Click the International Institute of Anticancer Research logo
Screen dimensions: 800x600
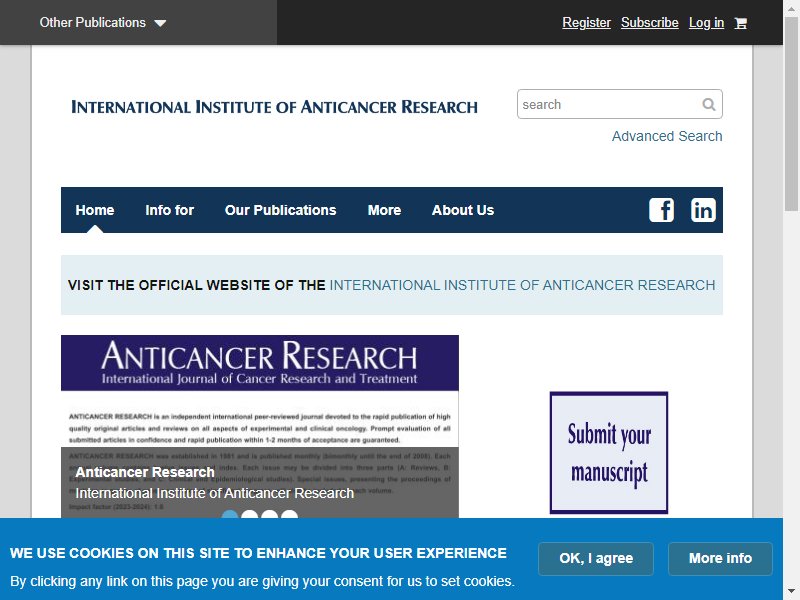(274, 107)
